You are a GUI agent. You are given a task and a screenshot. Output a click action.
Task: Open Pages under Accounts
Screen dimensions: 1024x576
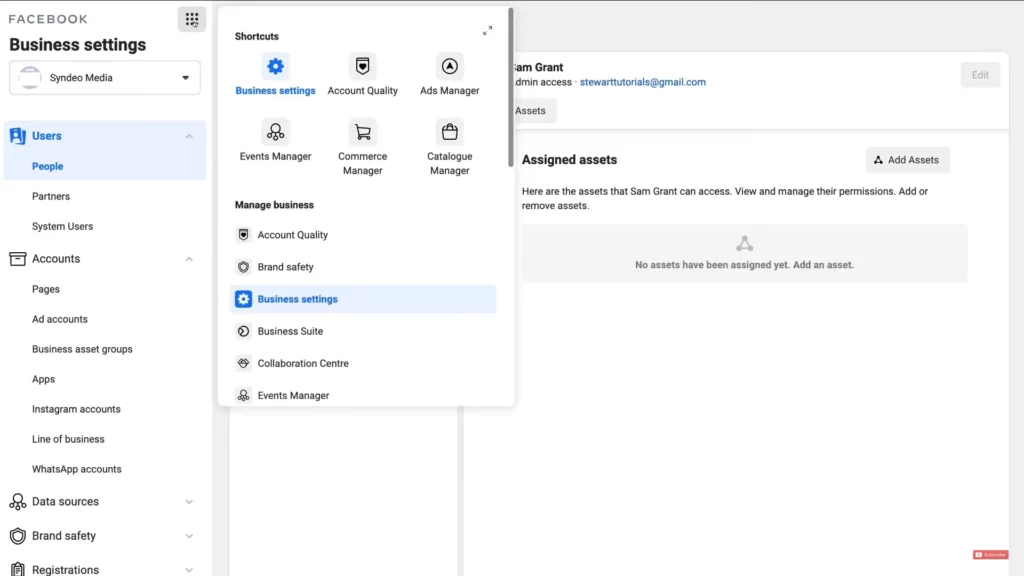(46, 289)
